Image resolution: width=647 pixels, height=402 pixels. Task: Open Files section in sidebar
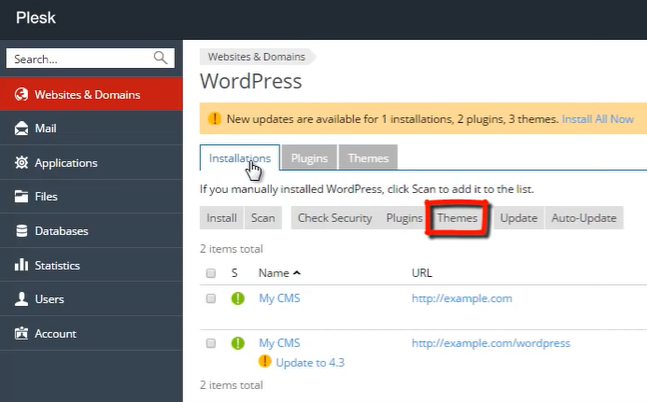[x=91, y=196]
